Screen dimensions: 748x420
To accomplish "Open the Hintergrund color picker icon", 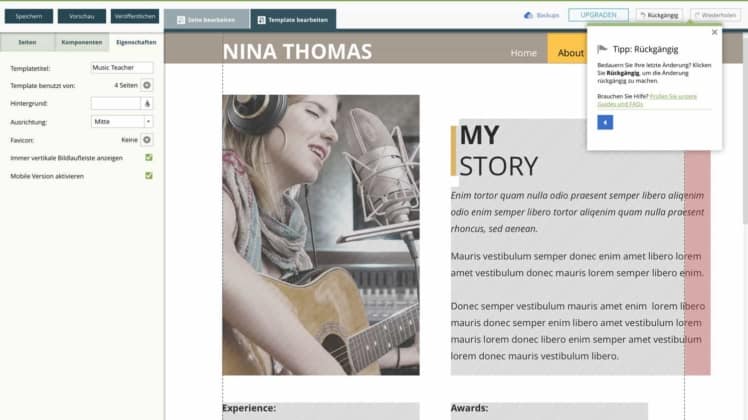I will click(147, 104).
